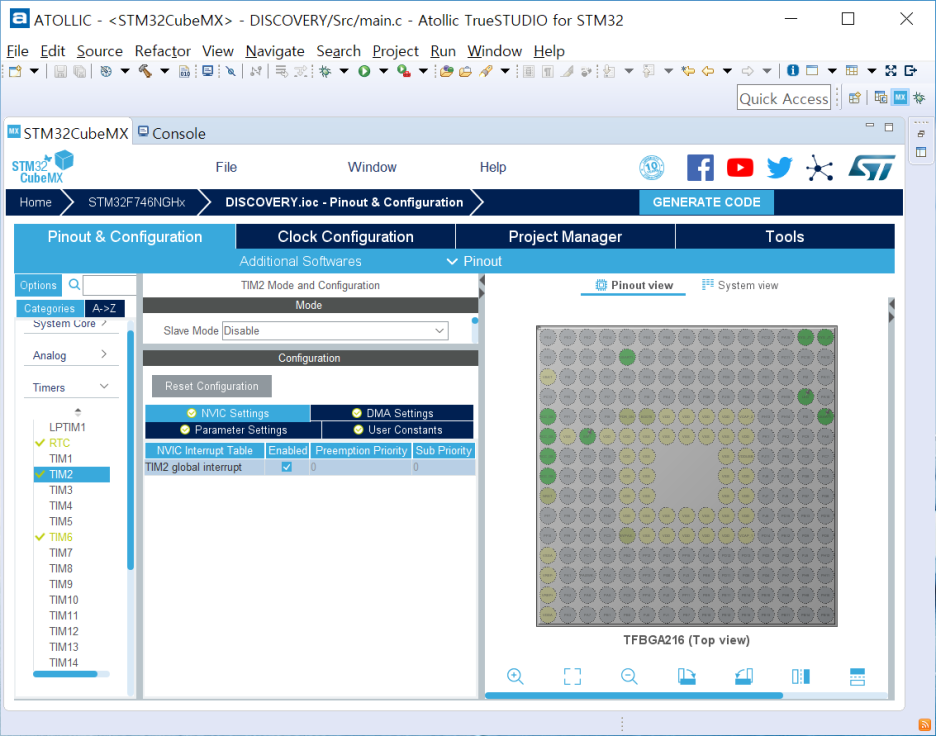Screen dimensions: 936x736
Task: Click the New project toolbar icon
Action: click(x=15, y=71)
